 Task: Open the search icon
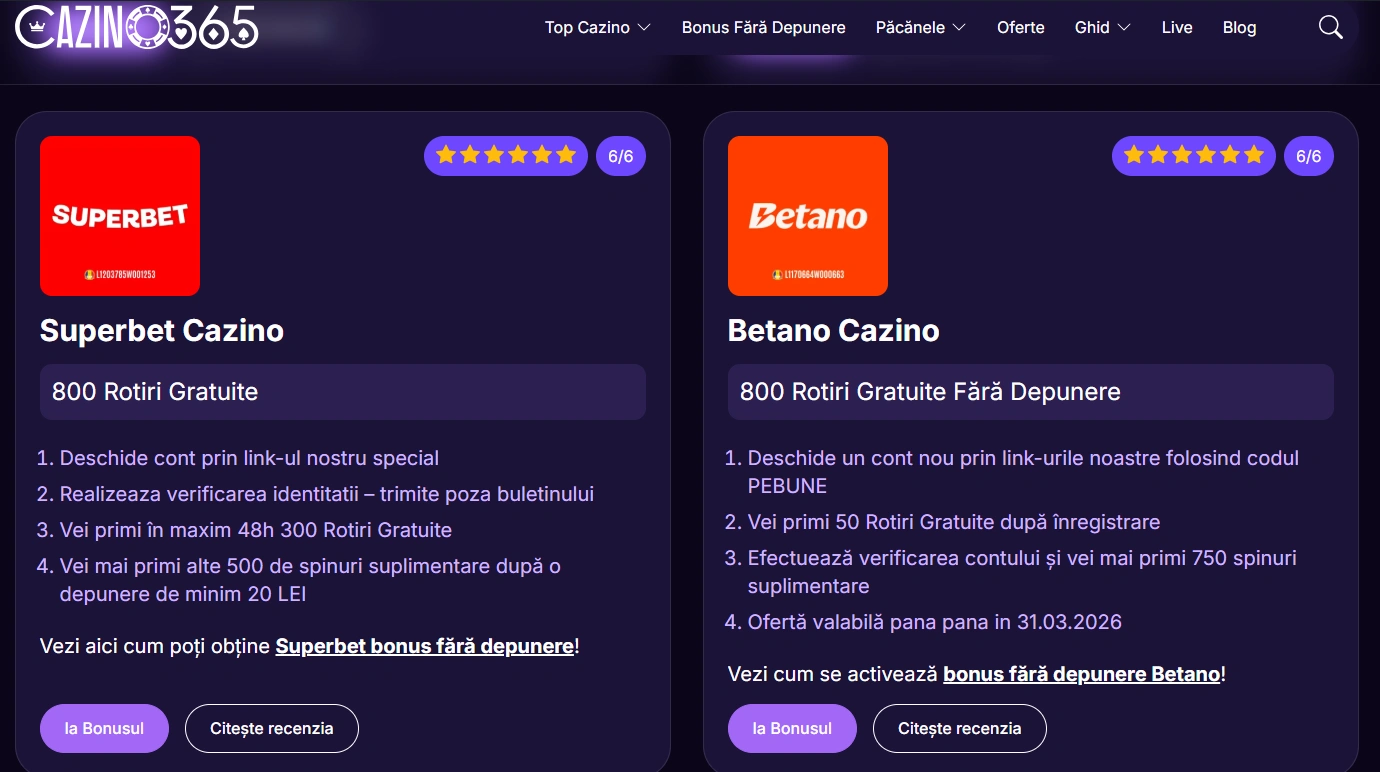(x=1330, y=27)
